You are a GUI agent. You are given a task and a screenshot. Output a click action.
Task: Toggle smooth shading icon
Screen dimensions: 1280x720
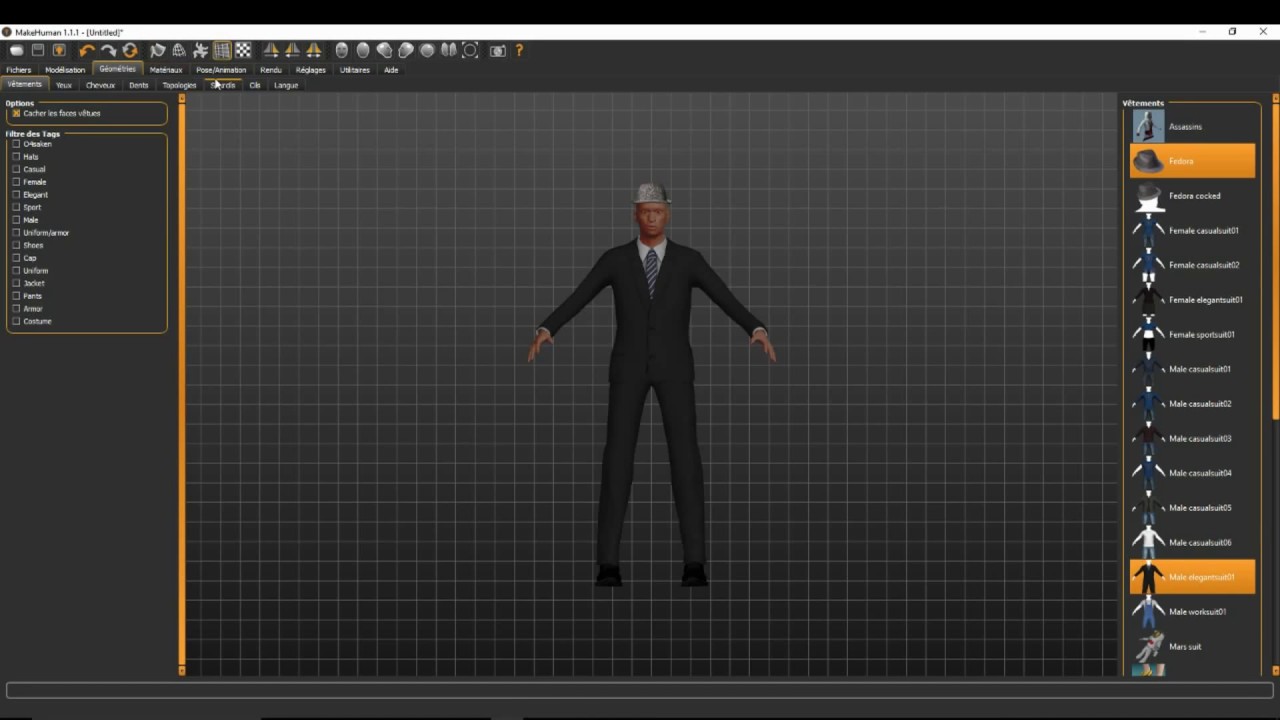(x=157, y=50)
